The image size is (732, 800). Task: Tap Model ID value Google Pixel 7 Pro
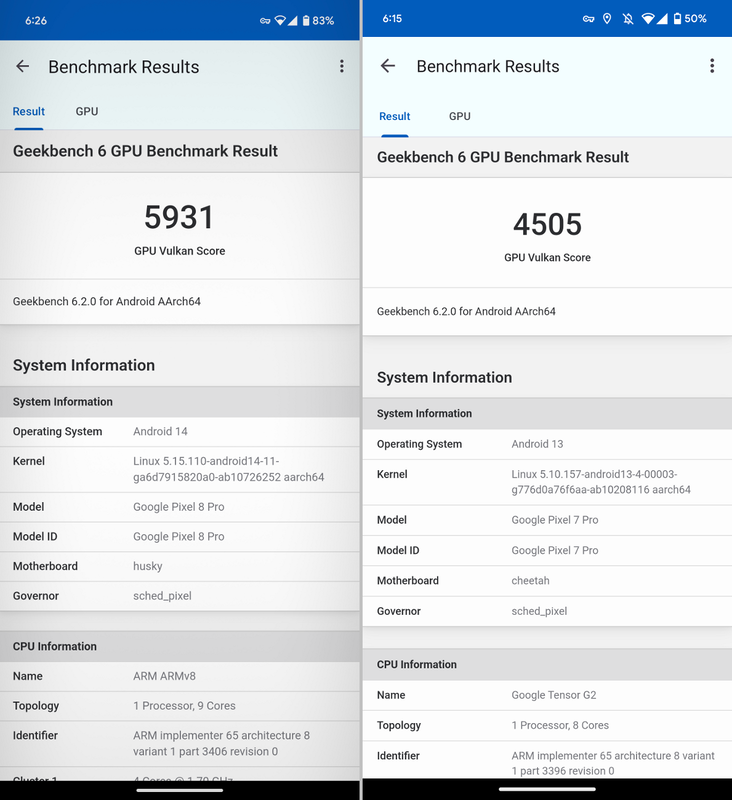(x=555, y=551)
